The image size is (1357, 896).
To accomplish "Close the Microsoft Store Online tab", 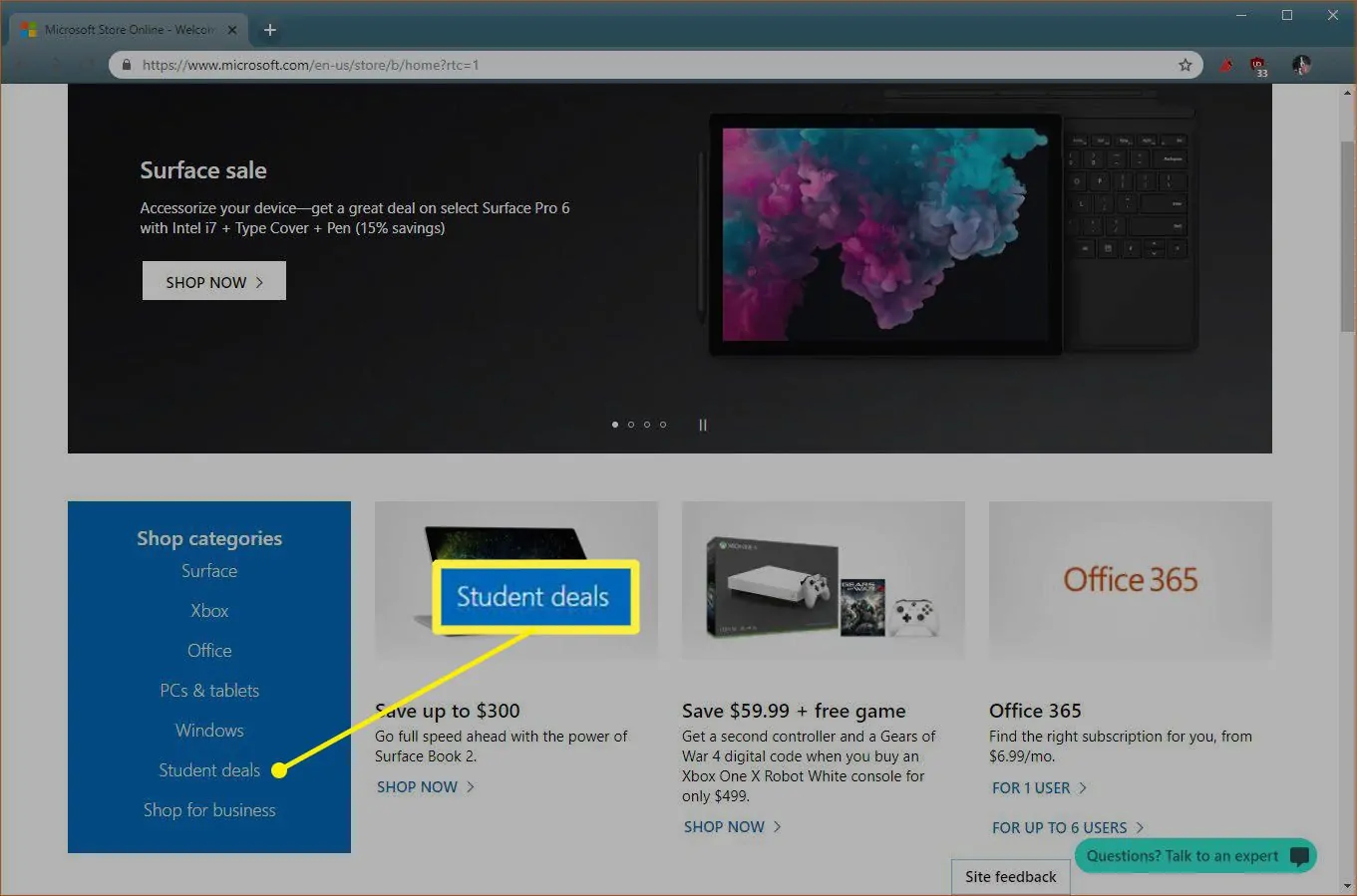I will pos(231,30).
